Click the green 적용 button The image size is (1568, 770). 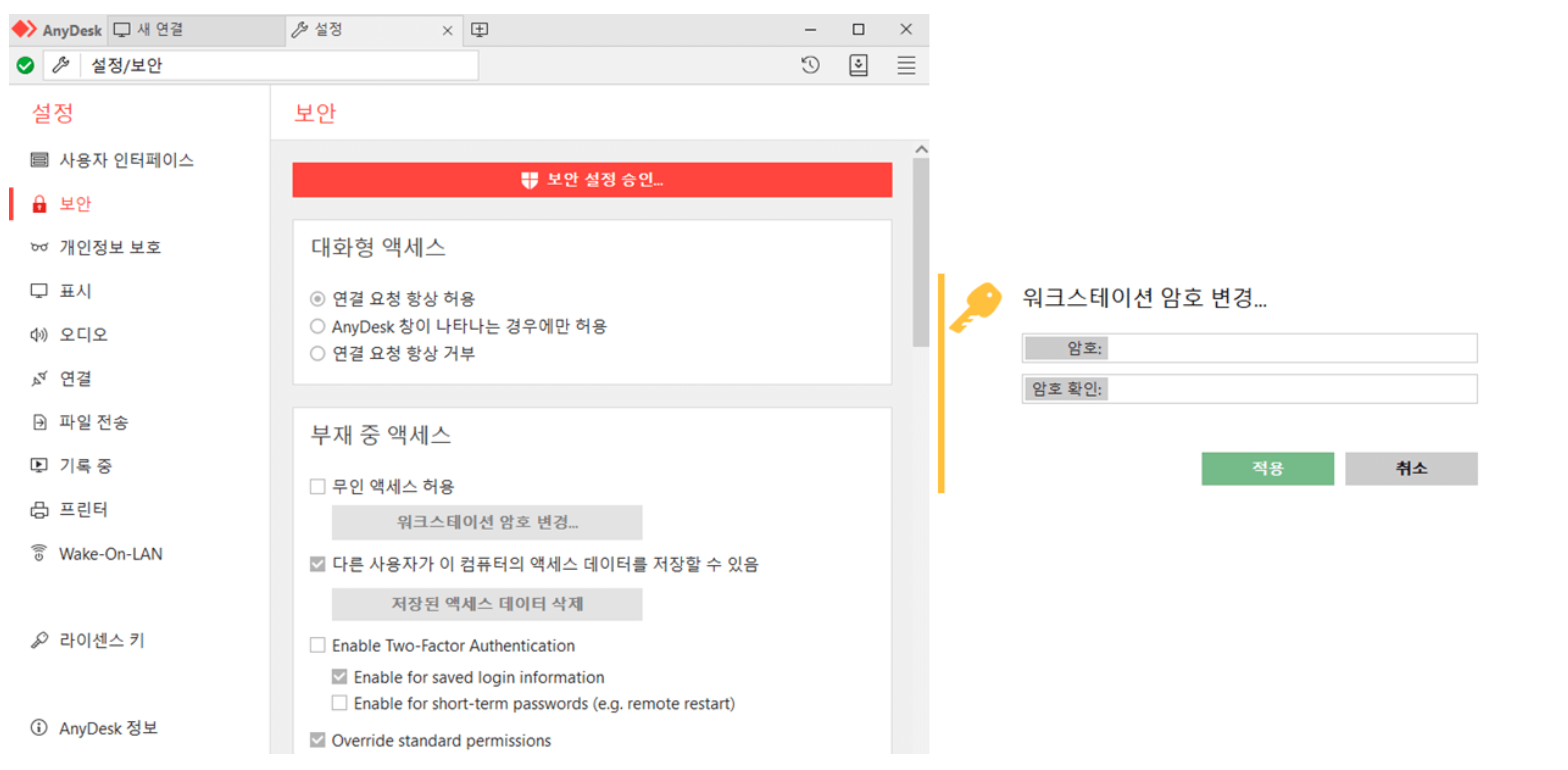coord(1267,469)
